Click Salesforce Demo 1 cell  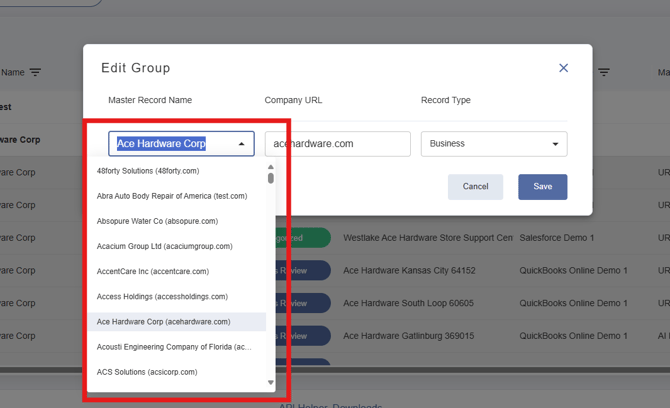[557, 238]
